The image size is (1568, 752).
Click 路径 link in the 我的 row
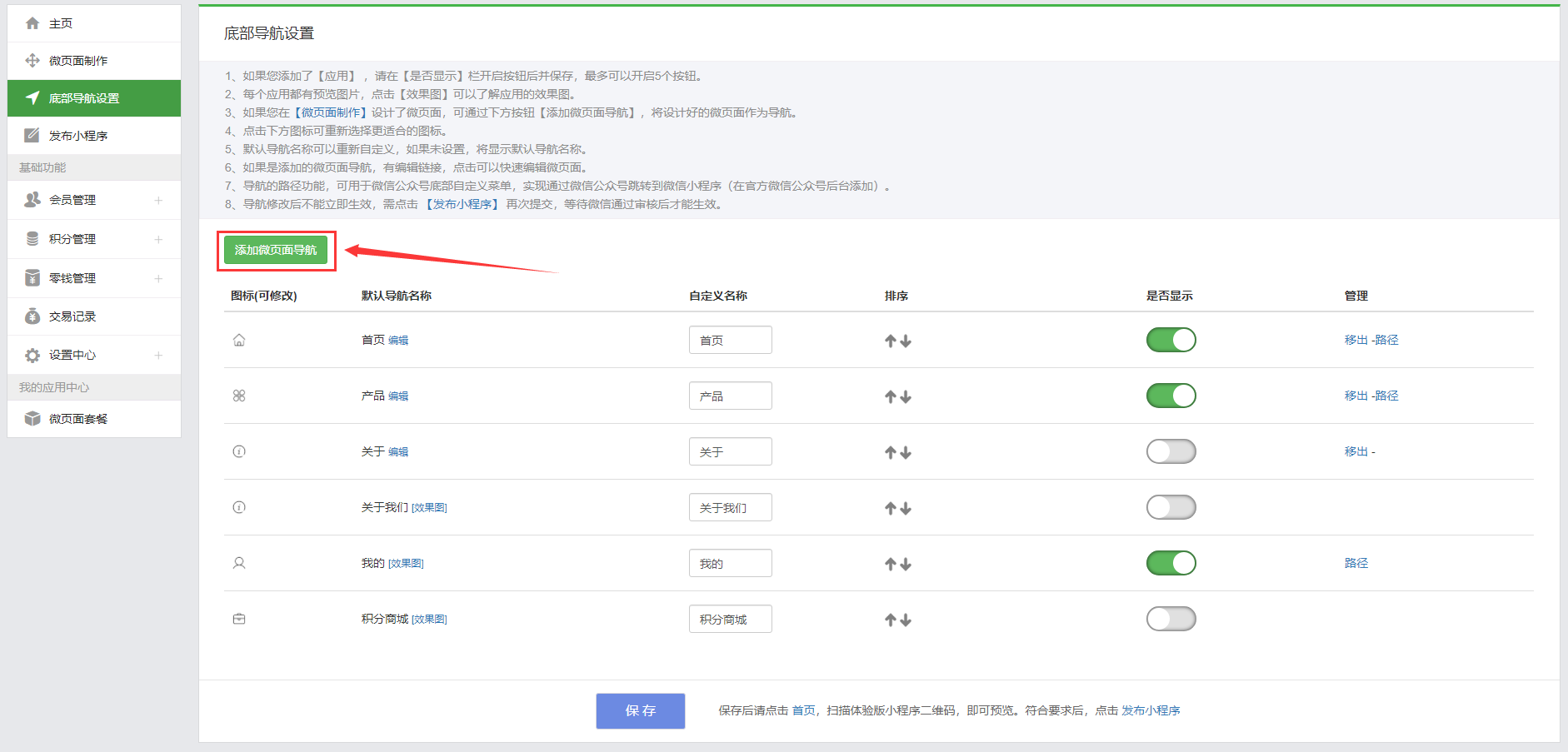(x=1356, y=563)
